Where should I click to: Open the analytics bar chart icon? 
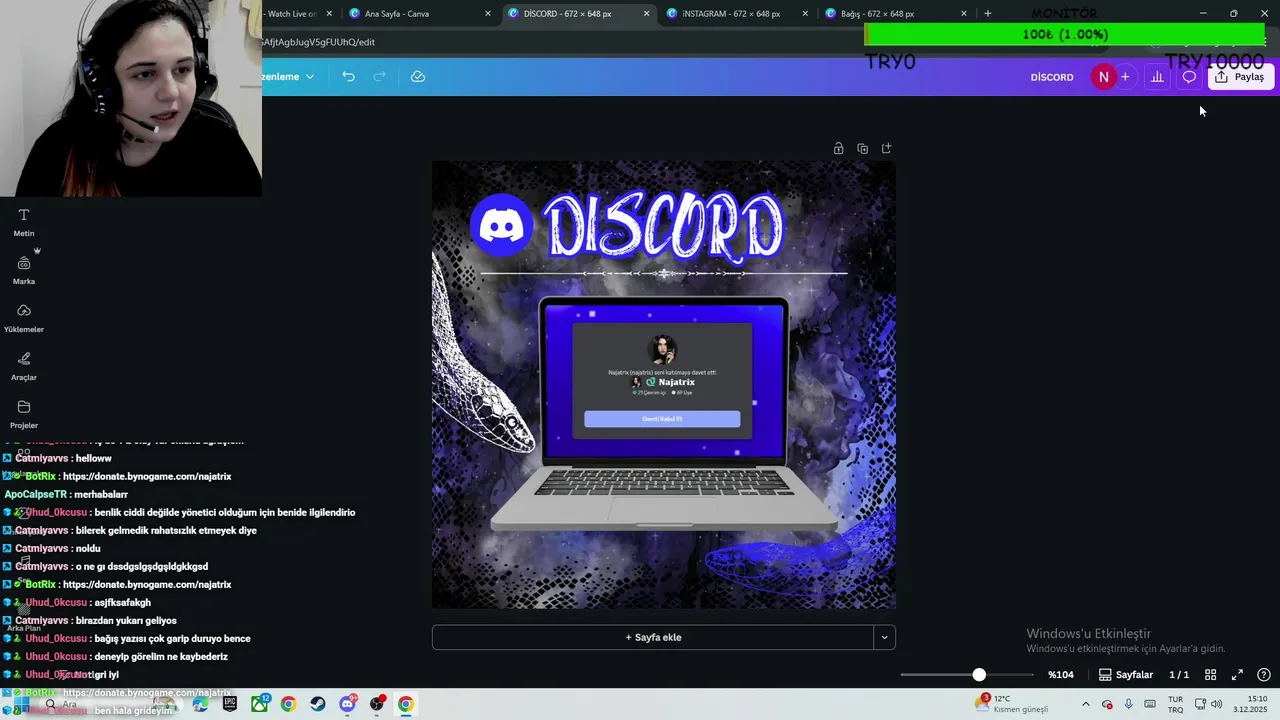[1157, 77]
